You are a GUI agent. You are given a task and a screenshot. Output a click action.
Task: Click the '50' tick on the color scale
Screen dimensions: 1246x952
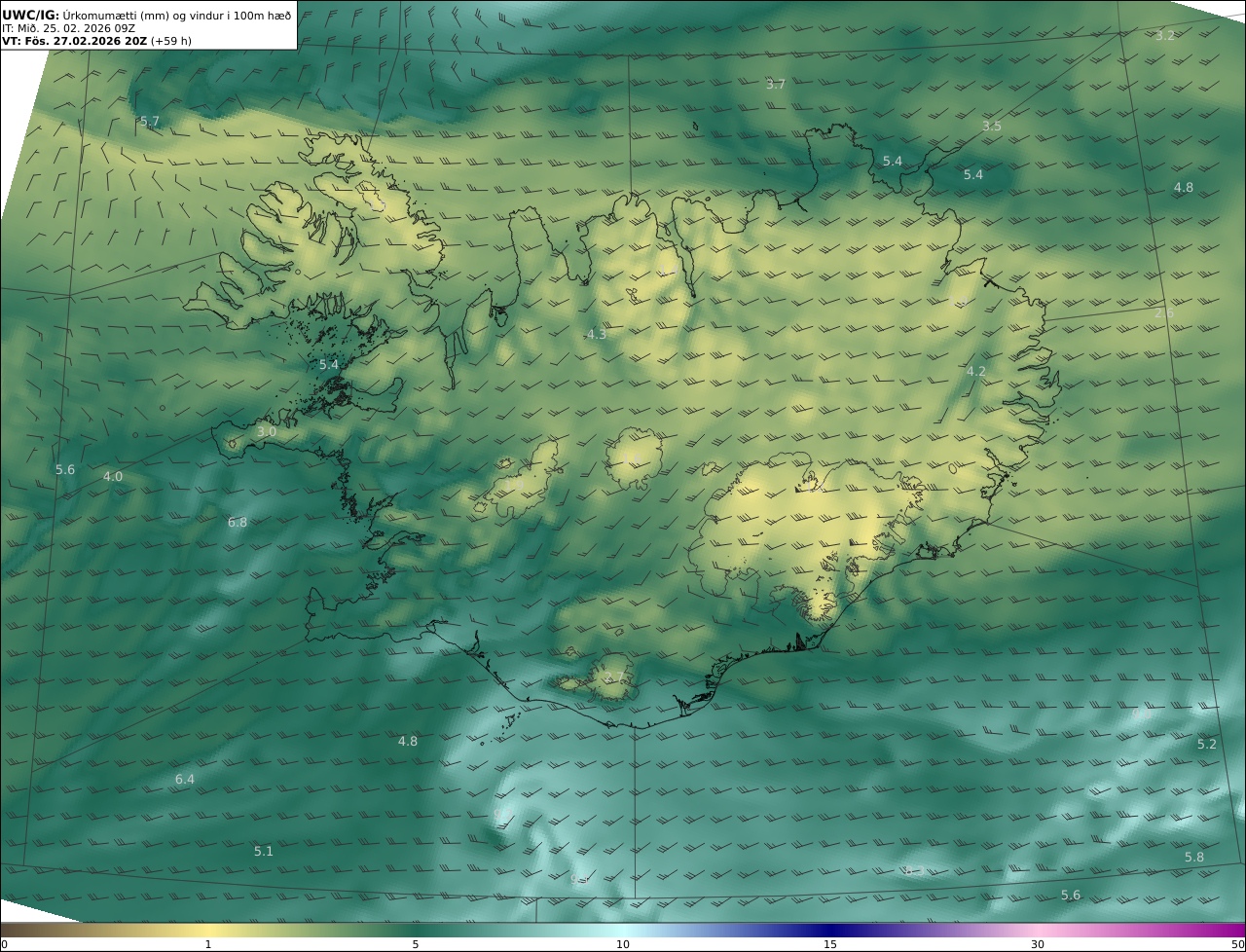1238,944
